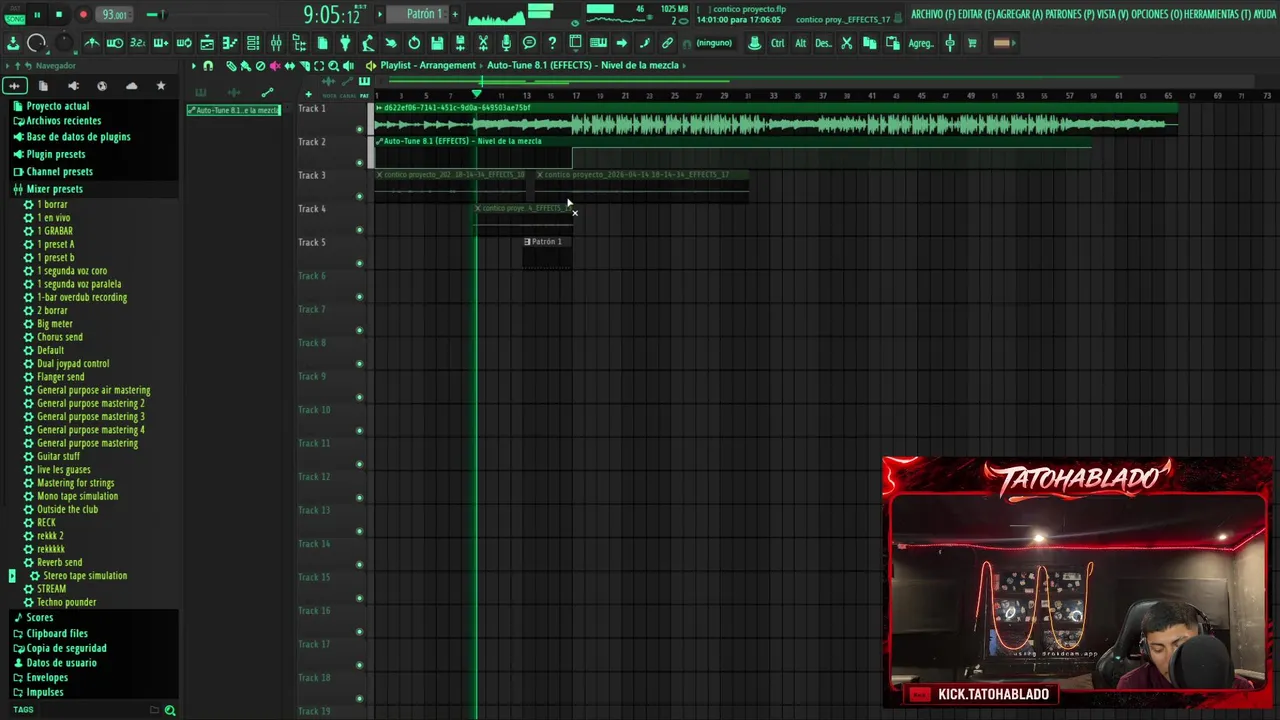Open the Mixer icon
The width and height of the screenshot is (1280, 720).
pyautogui.click(x=276, y=43)
